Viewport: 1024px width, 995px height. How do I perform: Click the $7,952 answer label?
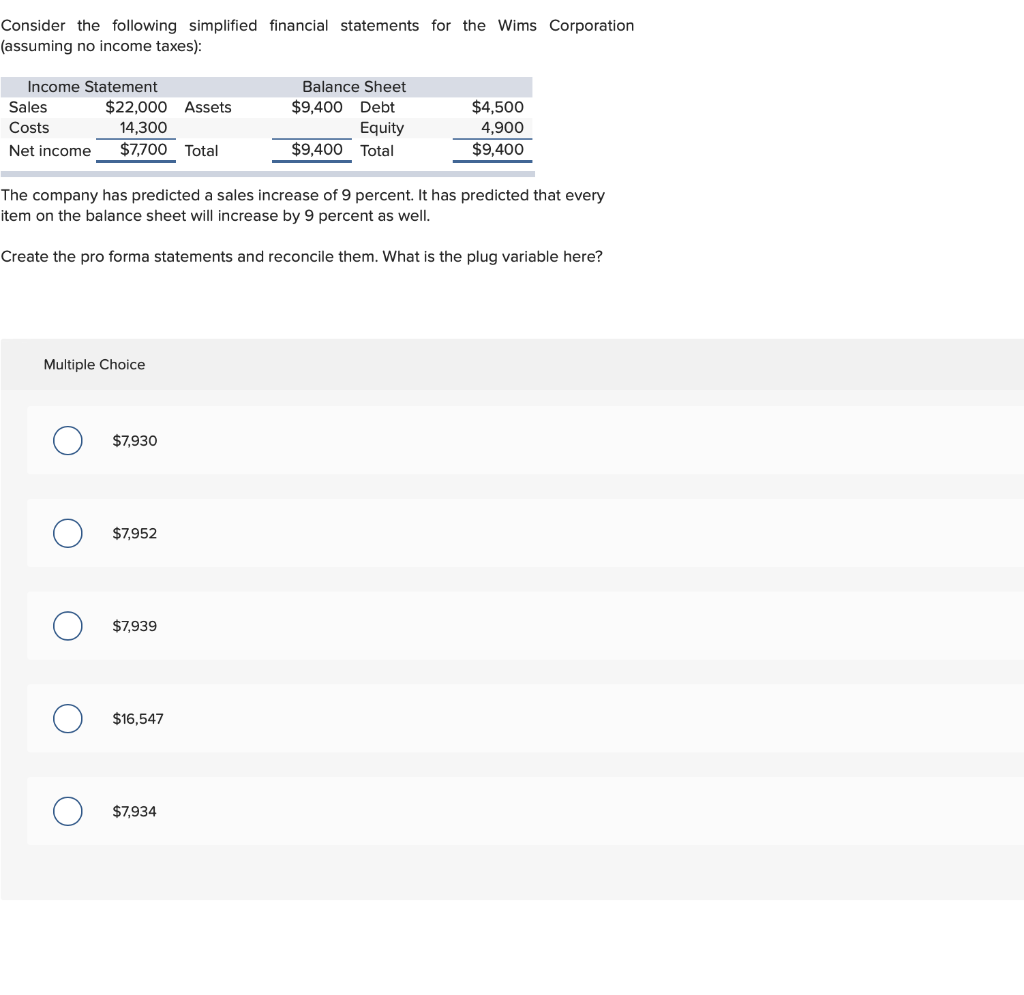coord(135,534)
